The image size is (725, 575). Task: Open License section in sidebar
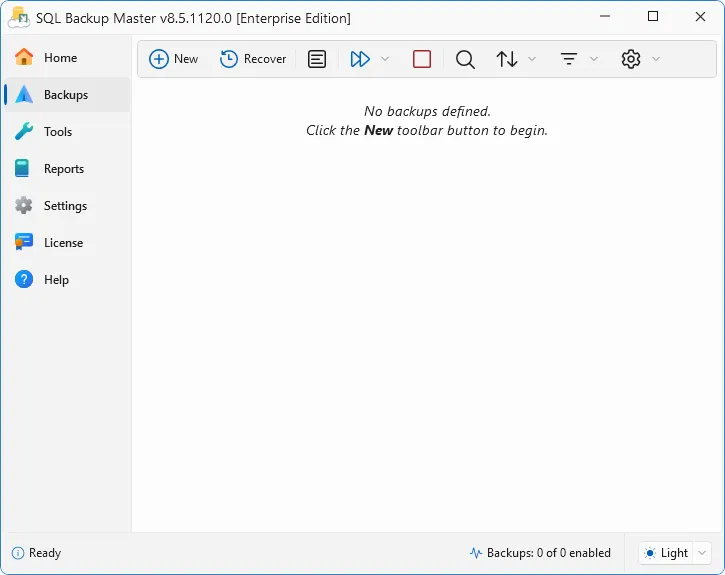click(x=67, y=243)
